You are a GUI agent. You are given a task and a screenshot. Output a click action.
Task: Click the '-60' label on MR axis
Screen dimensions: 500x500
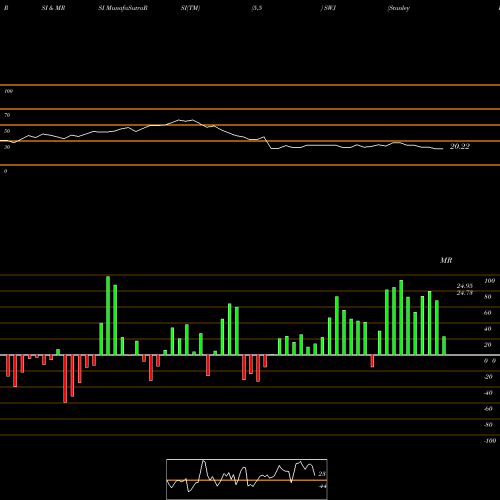[488, 409]
